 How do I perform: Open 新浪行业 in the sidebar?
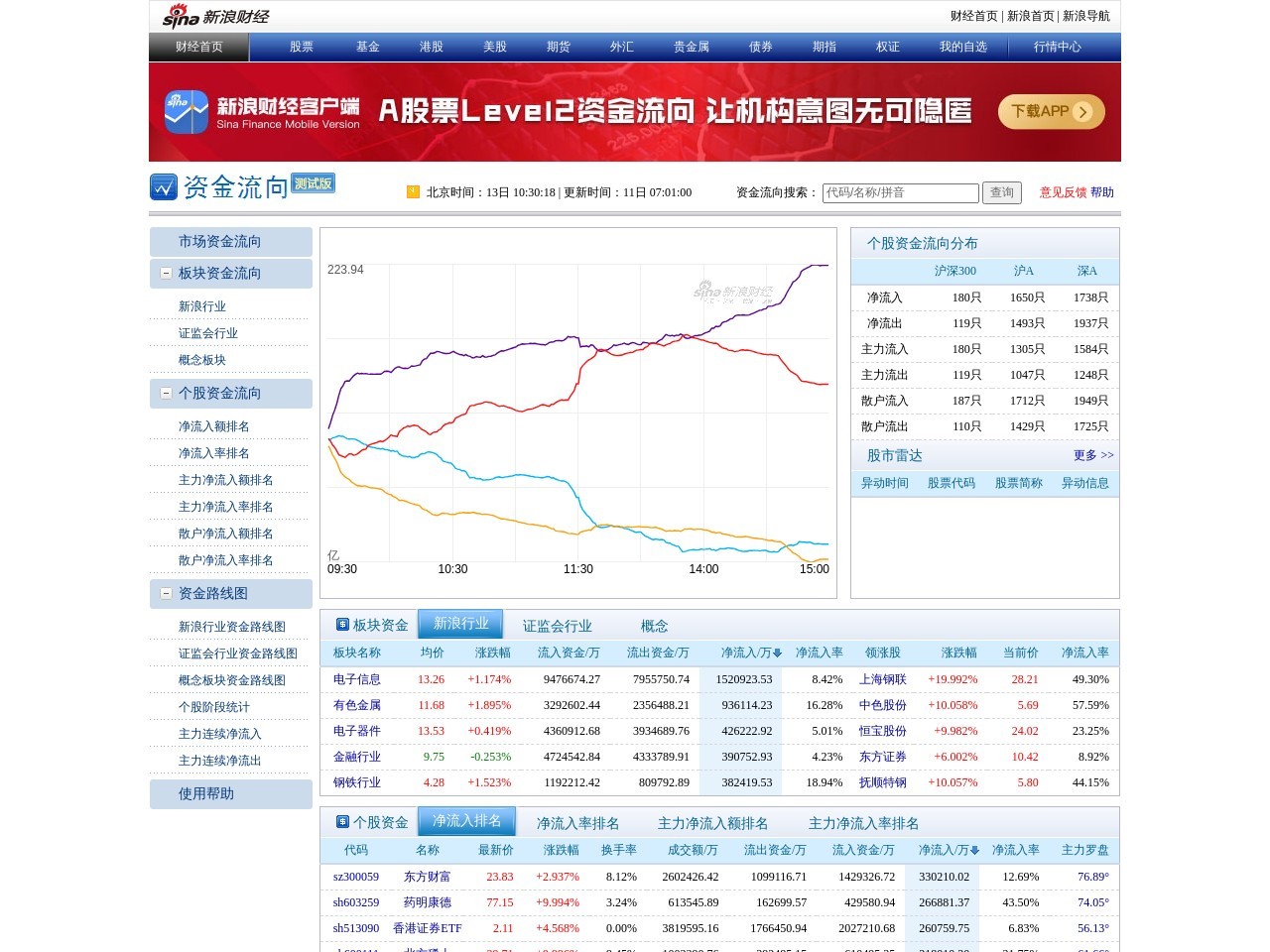click(x=202, y=306)
